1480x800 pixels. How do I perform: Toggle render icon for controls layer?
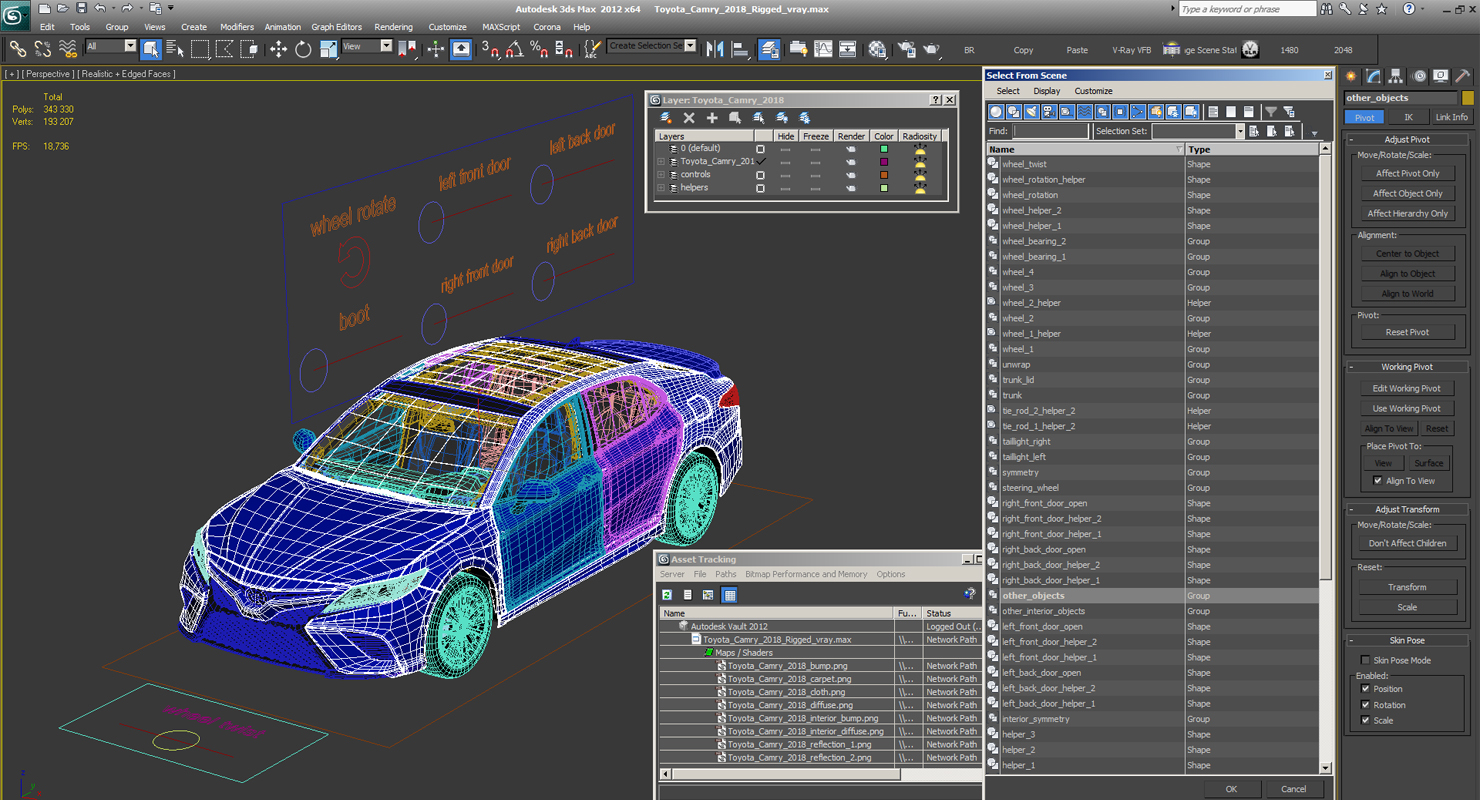(851, 175)
